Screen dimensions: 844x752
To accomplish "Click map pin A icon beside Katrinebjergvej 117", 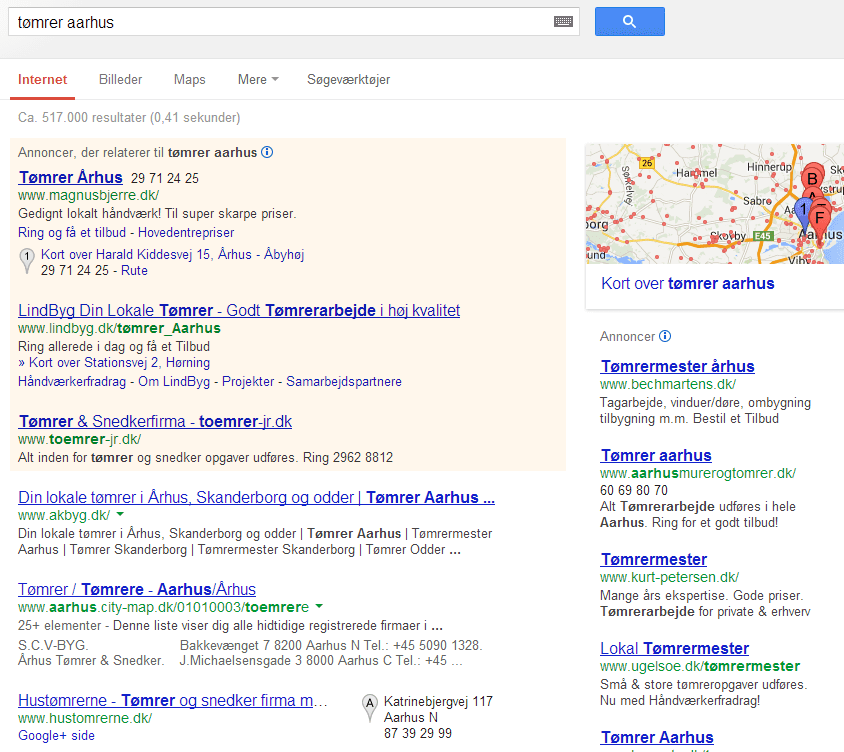I will (x=369, y=708).
